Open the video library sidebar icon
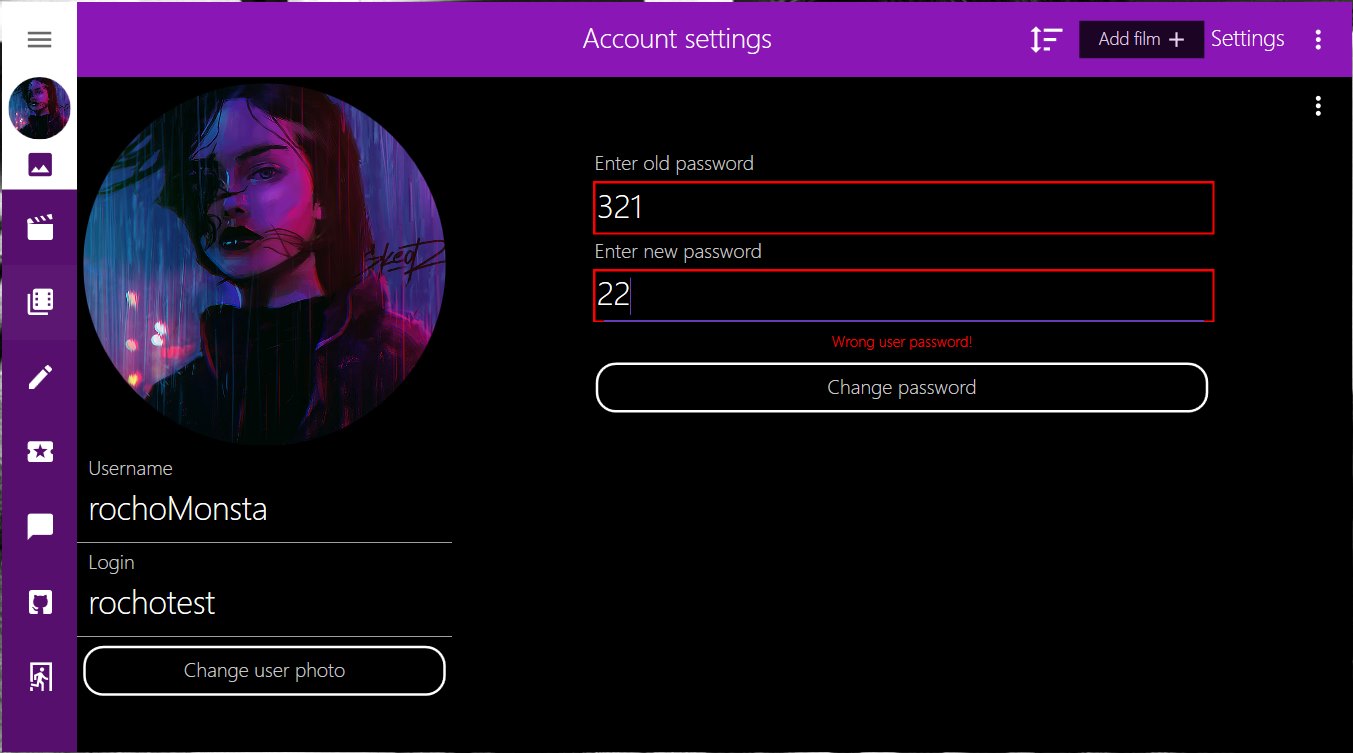The width and height of the screenshot is (1353, 753). coord(39,302)
